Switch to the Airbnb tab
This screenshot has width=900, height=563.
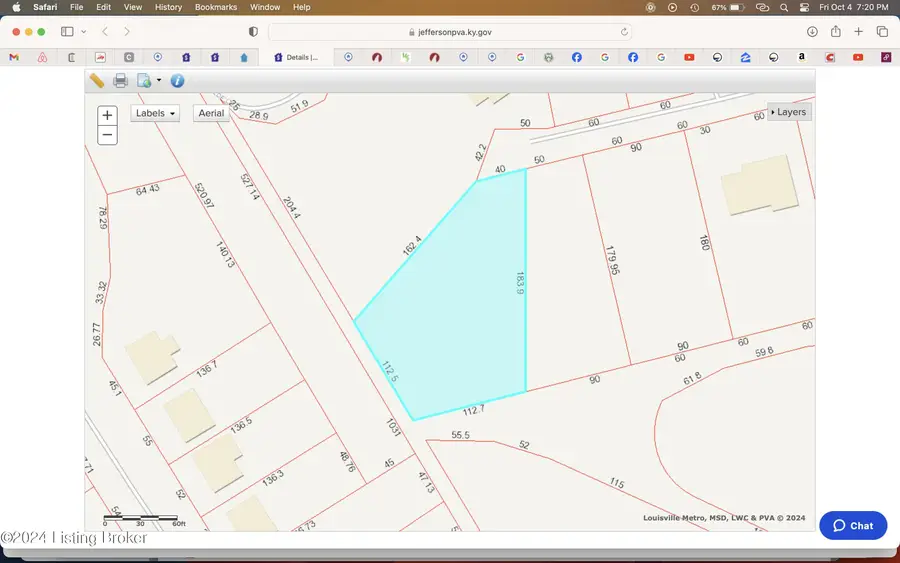(x=42, y=57)
